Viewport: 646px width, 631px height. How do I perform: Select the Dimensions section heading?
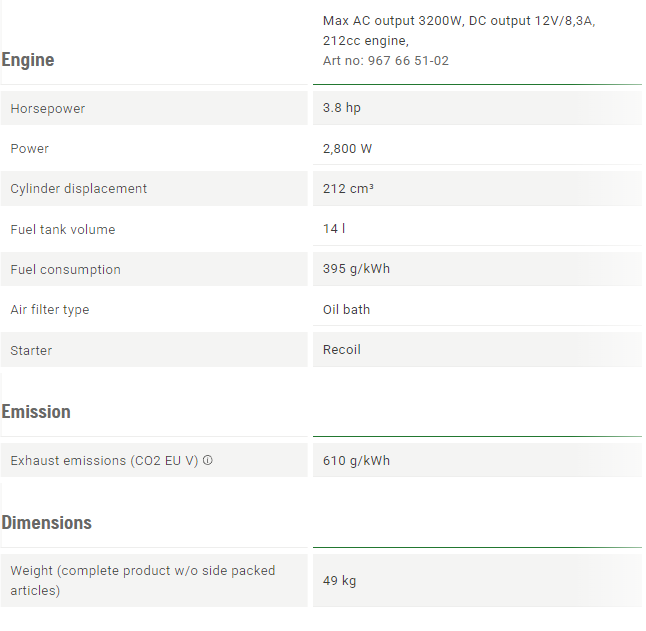coord(47,523)
